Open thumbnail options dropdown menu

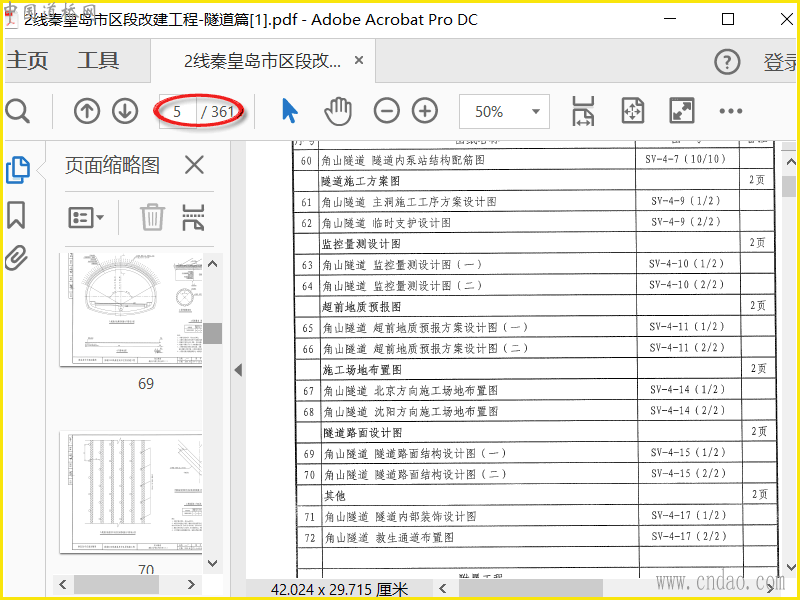[85, 217]
